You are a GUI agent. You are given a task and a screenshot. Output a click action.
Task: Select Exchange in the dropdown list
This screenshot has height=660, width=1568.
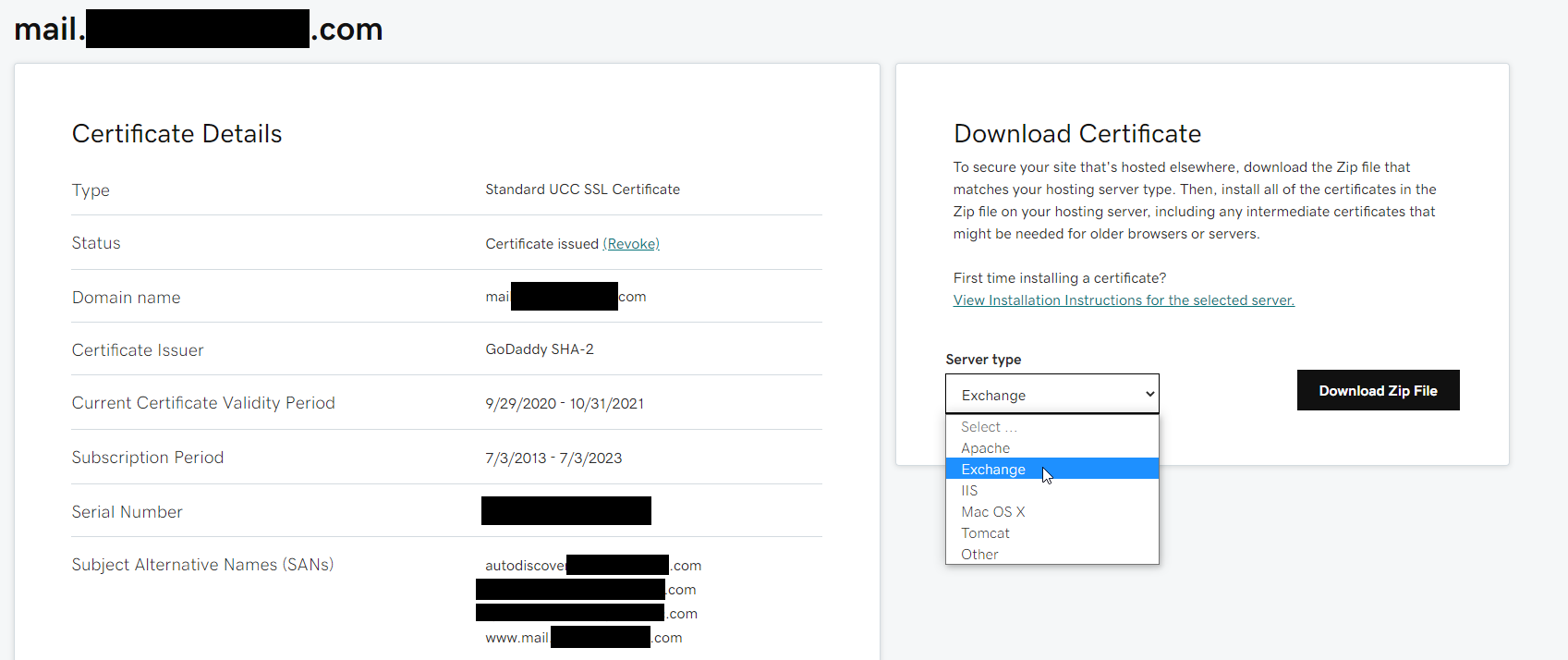[1051, 470]
